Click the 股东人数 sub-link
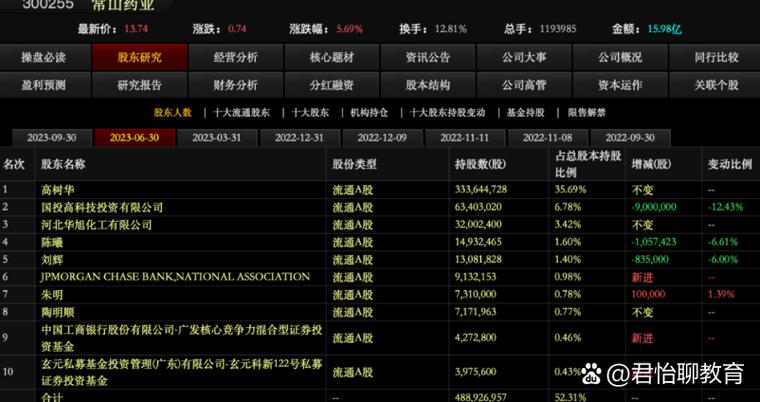The height and width of the screenshot is (402, 760). pyautogui.click(x=173, y=113)
